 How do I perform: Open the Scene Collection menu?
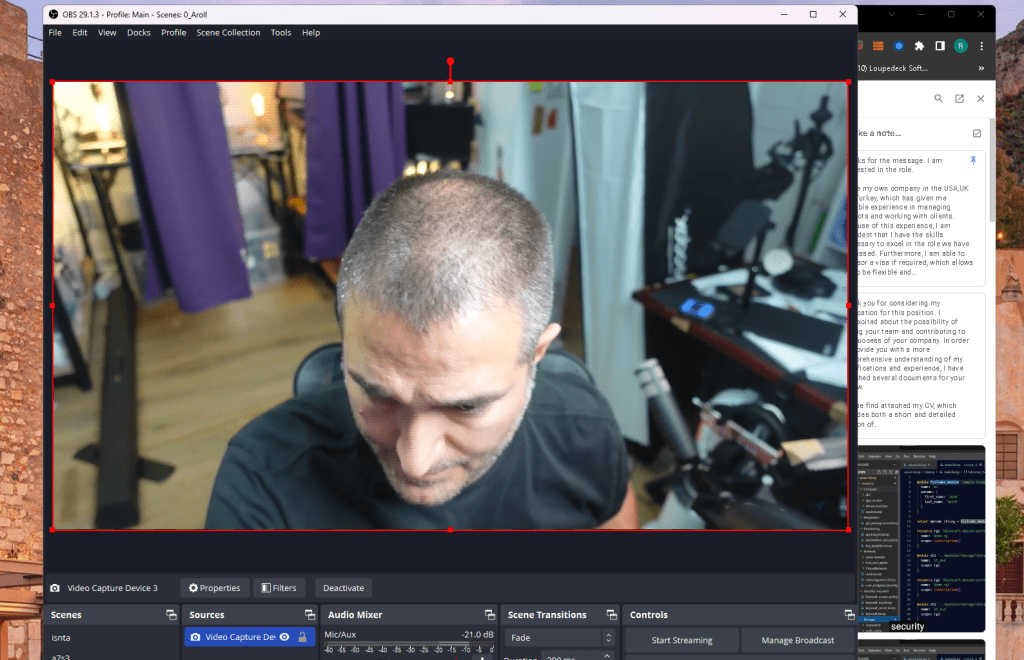point(228,33)
